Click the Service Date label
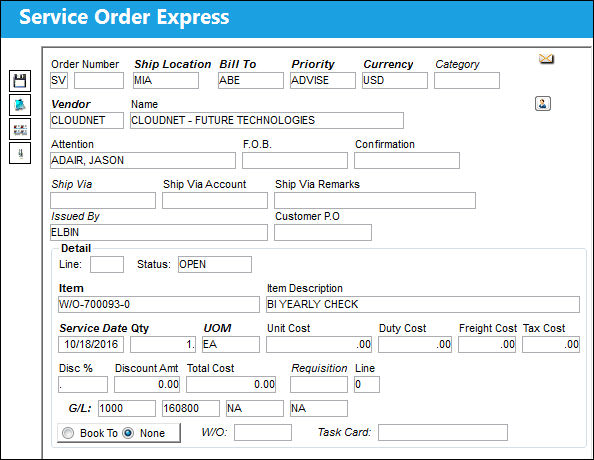The height and width of the screenshot is (460, 594). pos(93,328)
